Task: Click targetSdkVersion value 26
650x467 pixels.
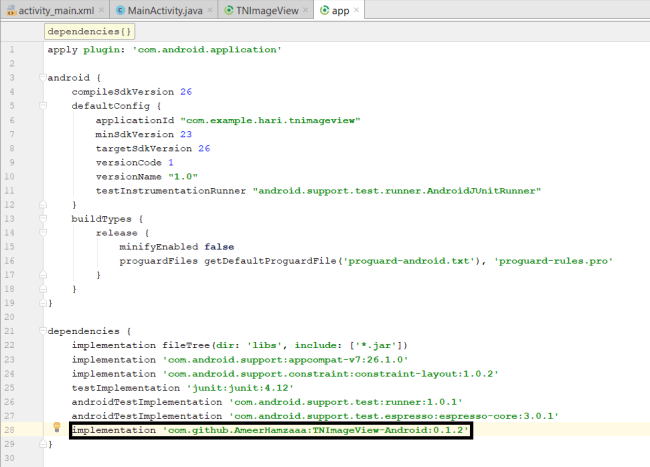Action: (x=204, y=148)
